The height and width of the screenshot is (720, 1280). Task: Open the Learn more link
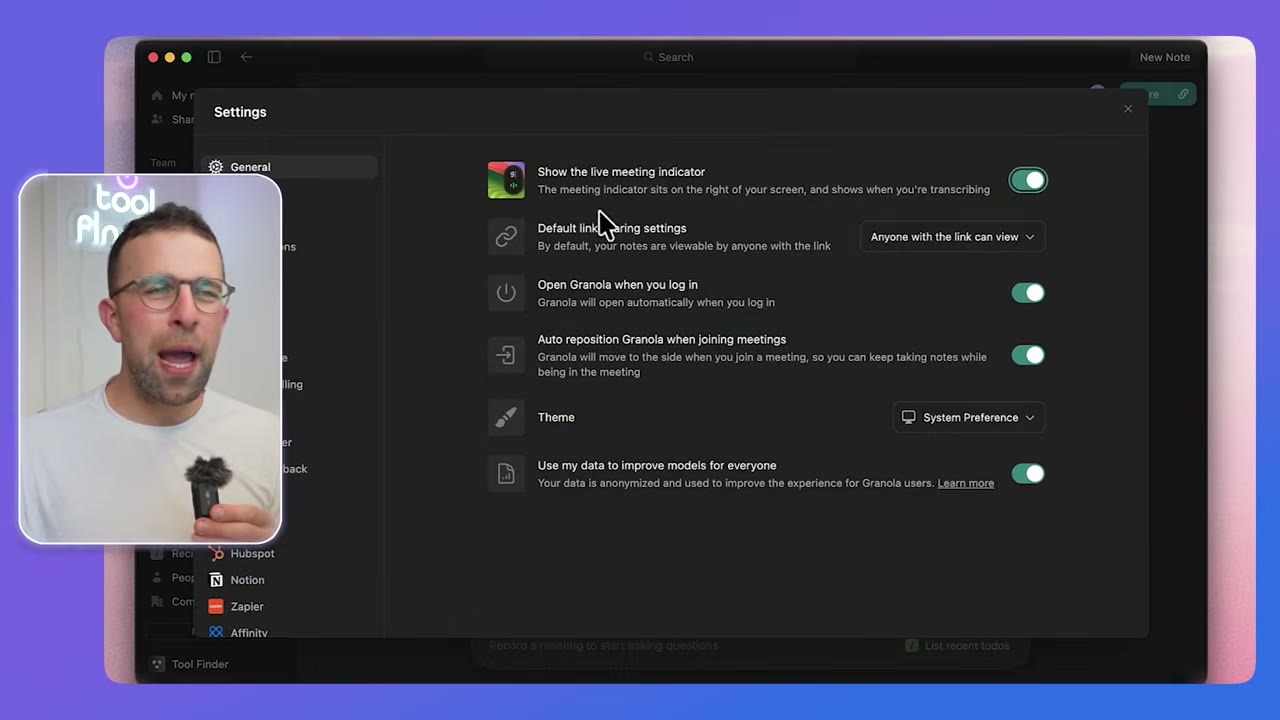pyautogui.click(x=966, y=483)
